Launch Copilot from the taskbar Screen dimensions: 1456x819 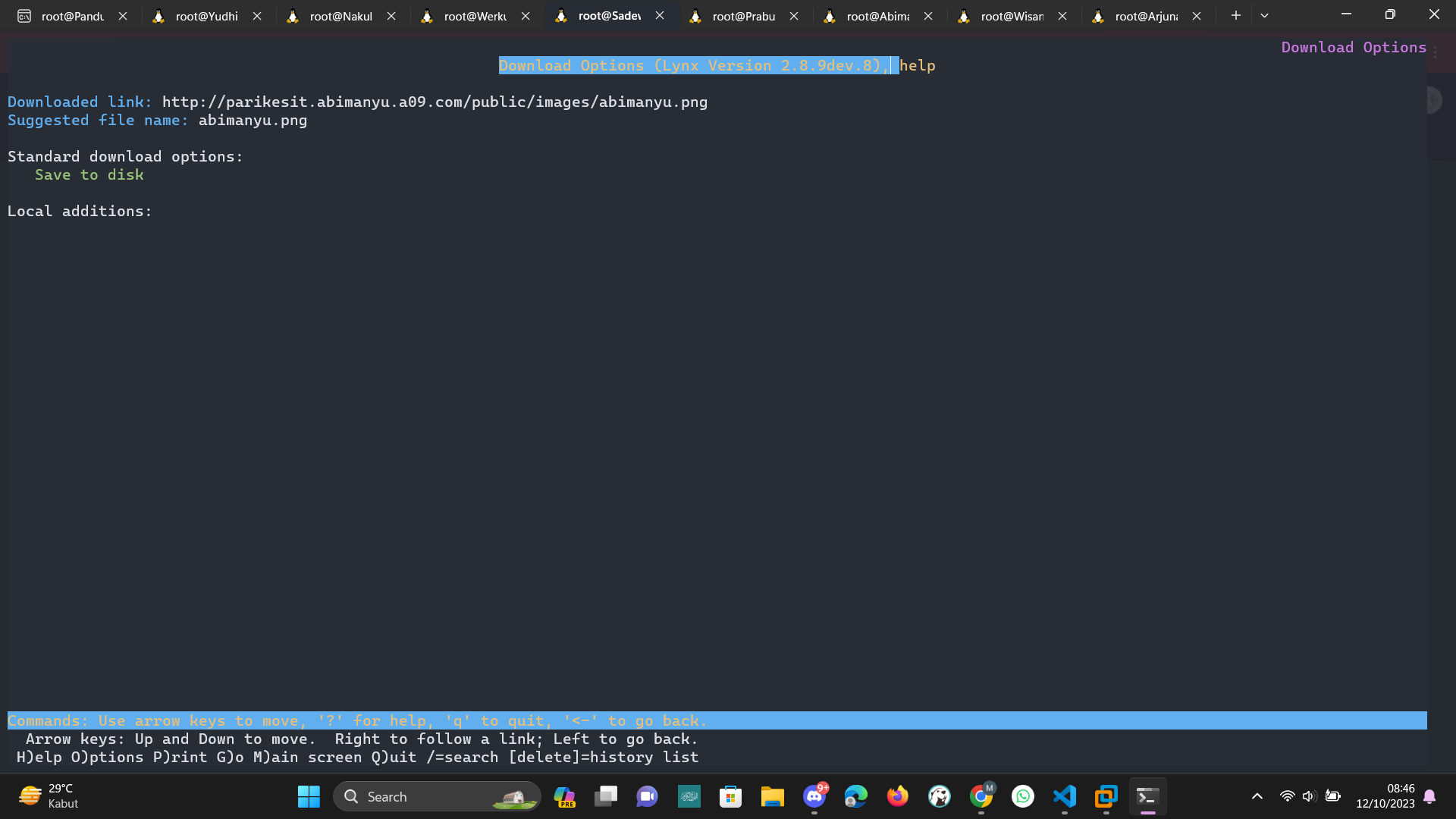[x=564, y=796]
